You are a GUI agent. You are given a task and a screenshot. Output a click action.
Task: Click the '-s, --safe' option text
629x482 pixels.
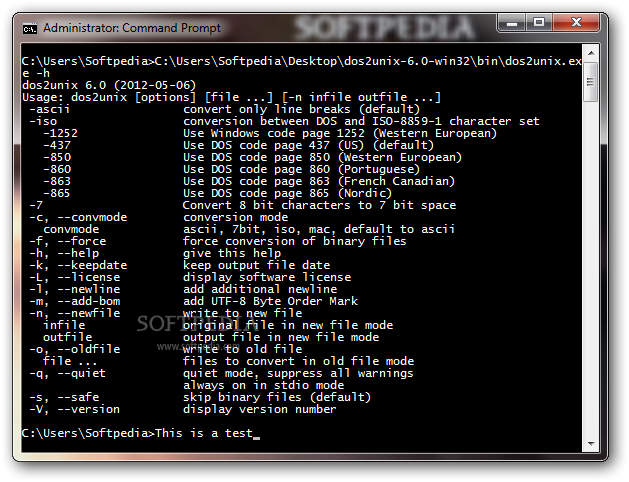tap(64, 397)
